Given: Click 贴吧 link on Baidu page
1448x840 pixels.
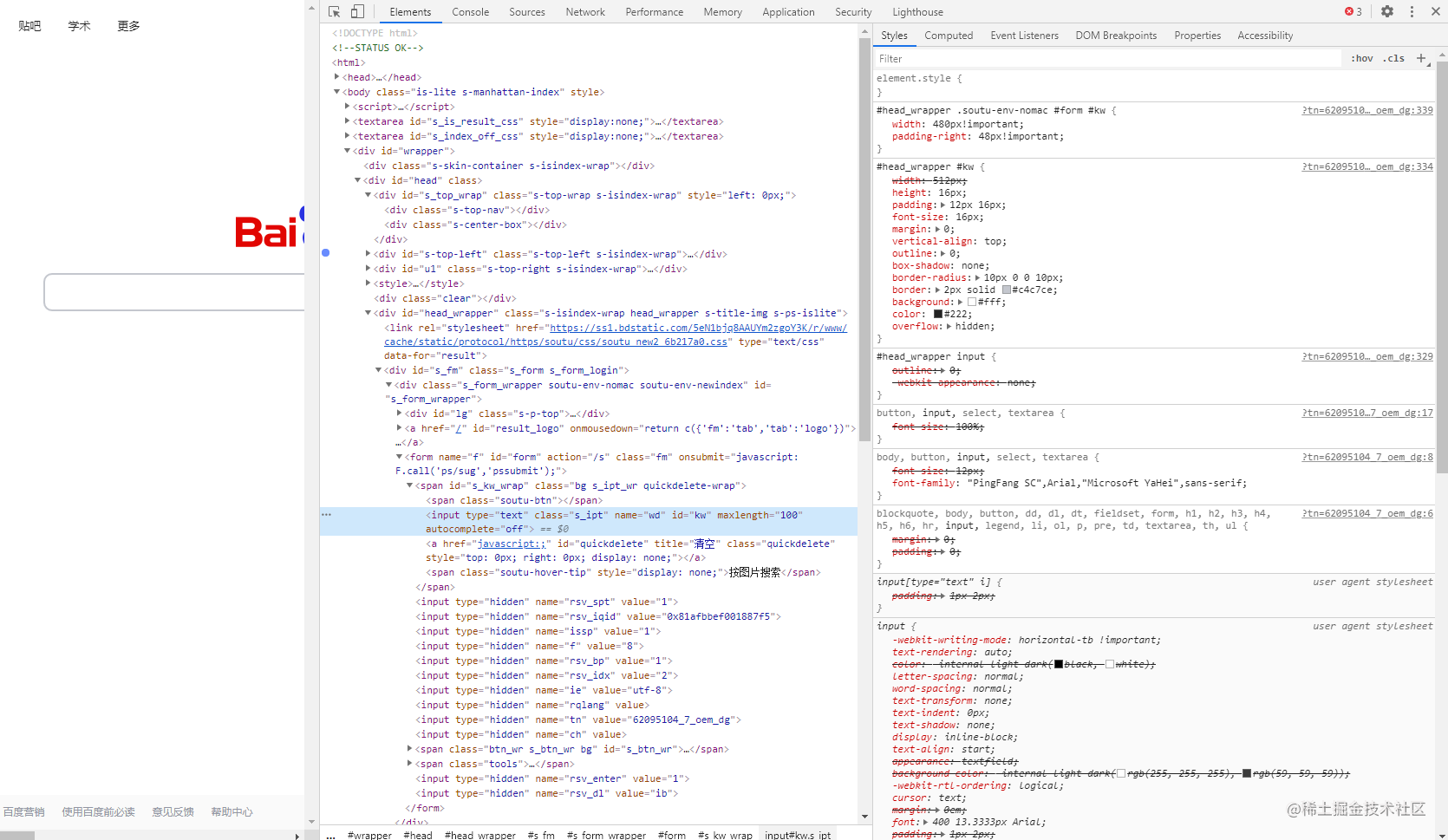Looking at the screenshot, I should (29, 26).
